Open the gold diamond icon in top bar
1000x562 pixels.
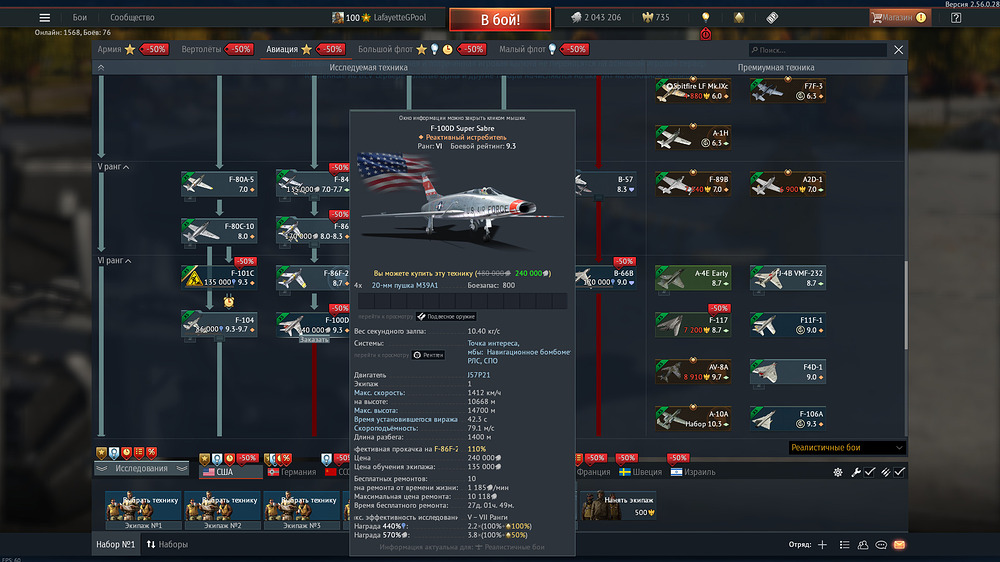pos(739,18)
